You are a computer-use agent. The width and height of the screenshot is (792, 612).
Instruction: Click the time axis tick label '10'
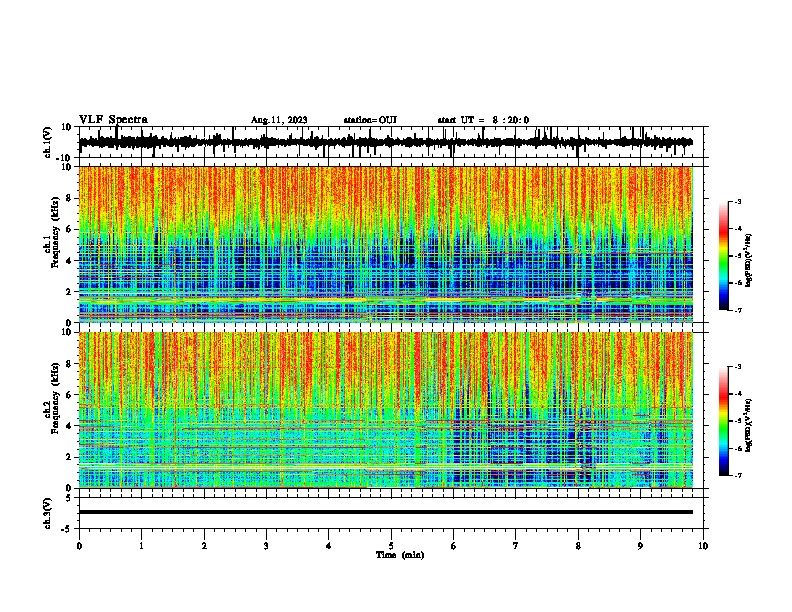(x=703, y=546)
